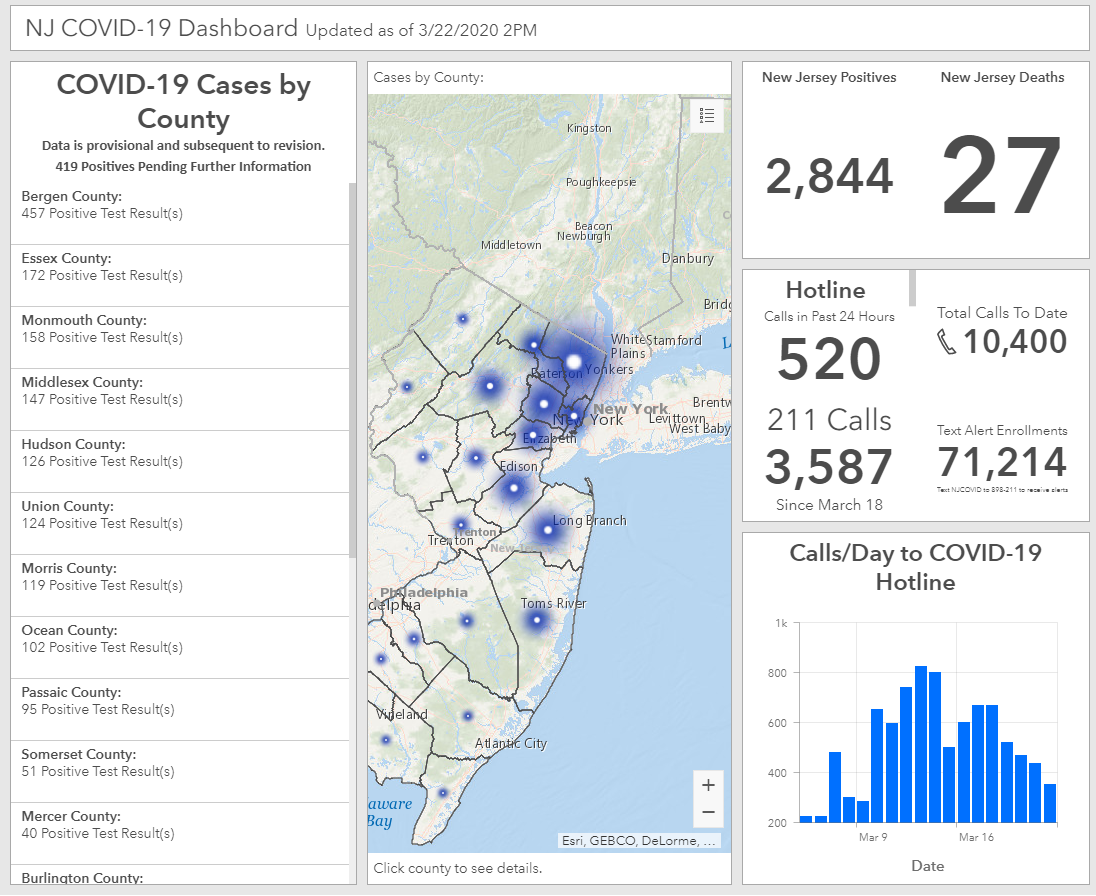Image resolution: width=1096 pixels, height=896 pixels.
Task: Select Essex County list entry
Action: (180, 267)
